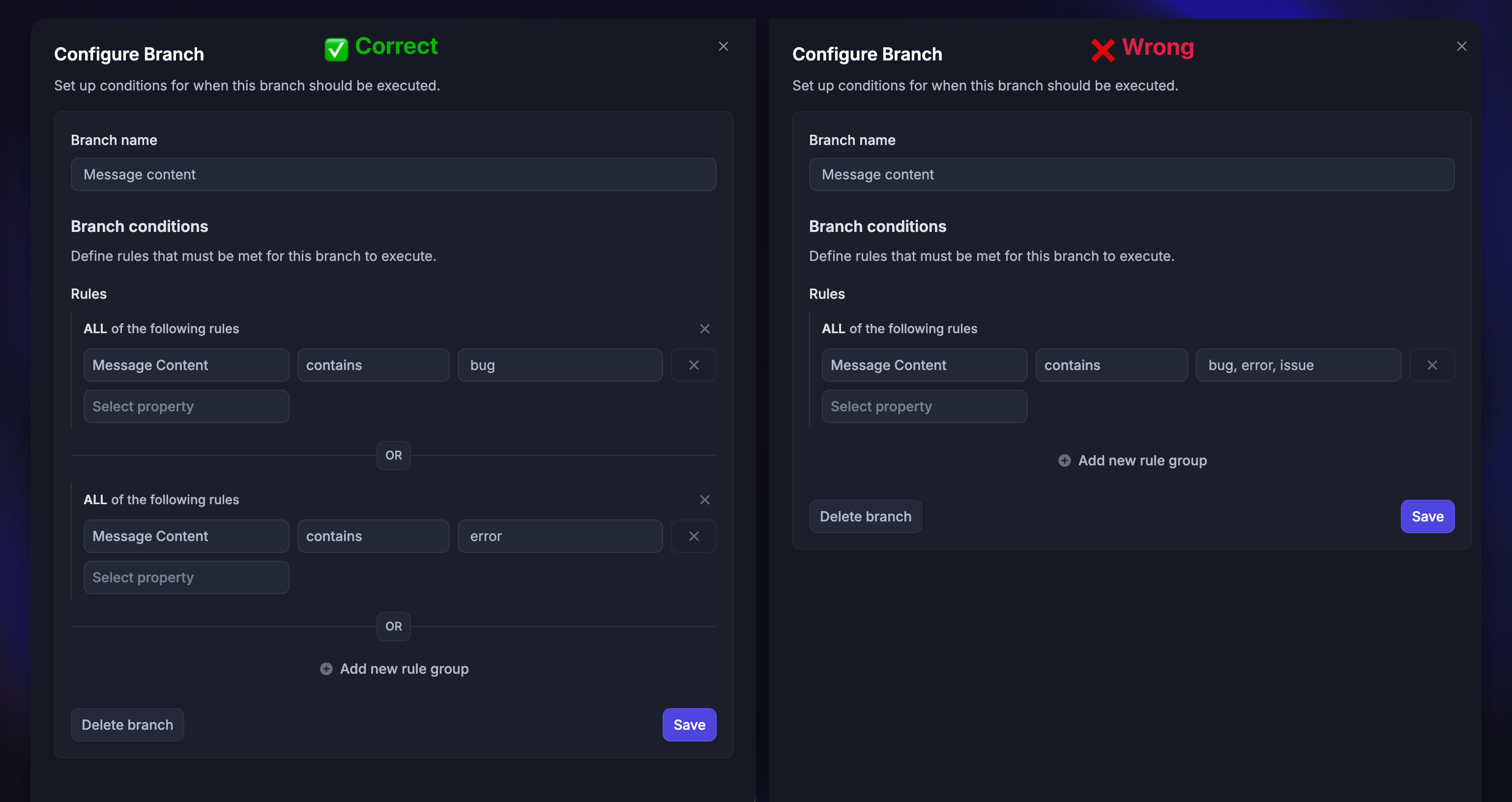Viewport: 1512px width, 802px height.
Task: Click the plus icon beside Add new rule group, right dialog
Action: tap(1064, 460)
